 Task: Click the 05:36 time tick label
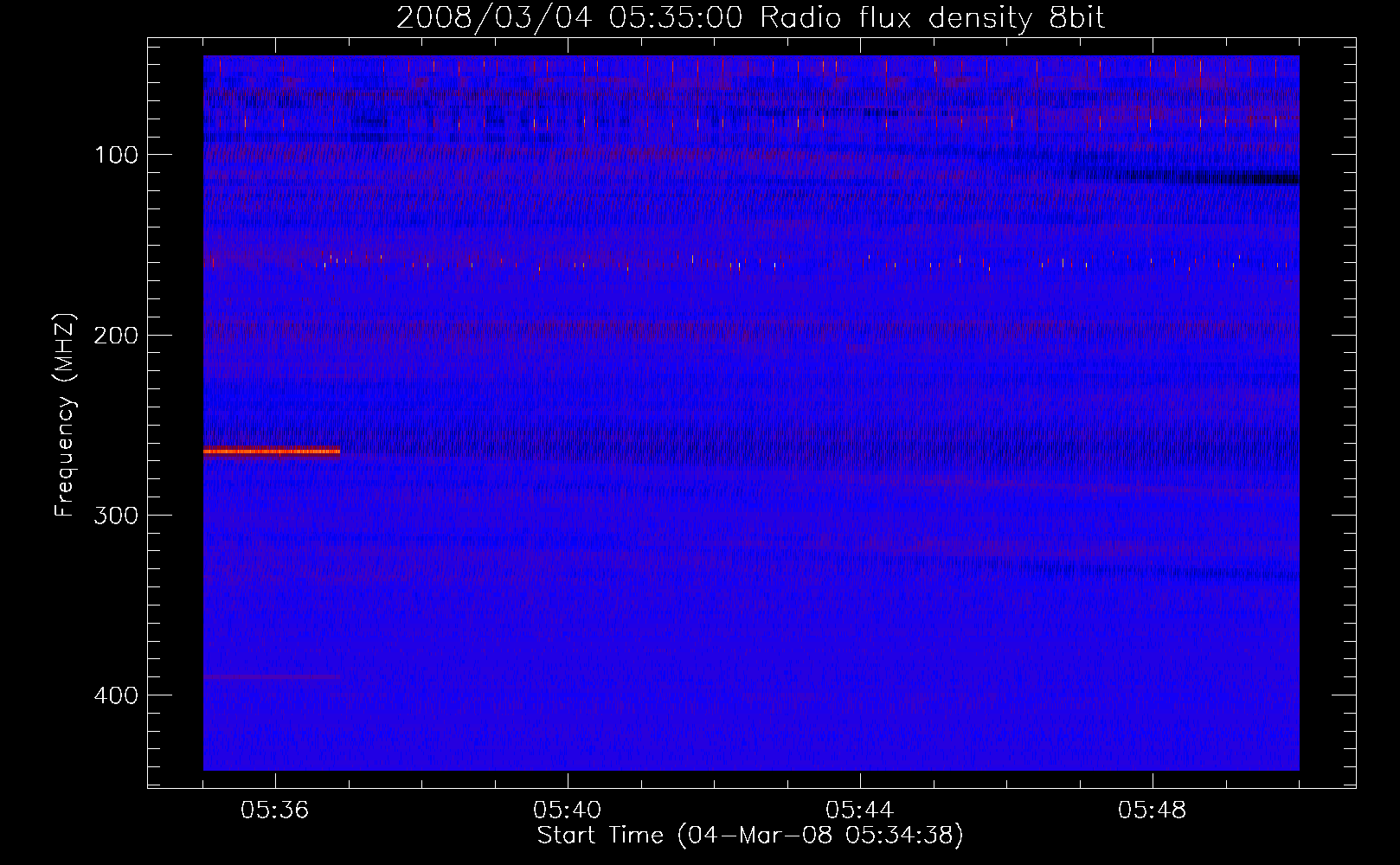275,810
